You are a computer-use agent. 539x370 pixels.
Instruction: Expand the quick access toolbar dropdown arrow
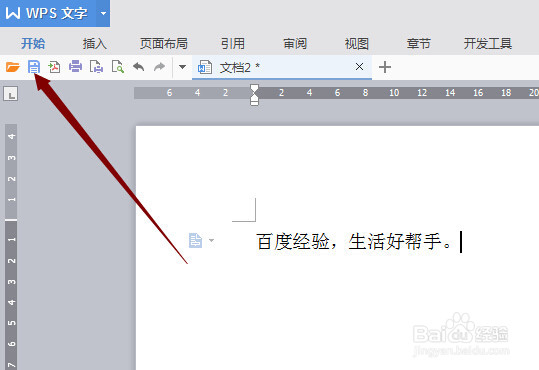pyautogui.click(x=183, y=67)
